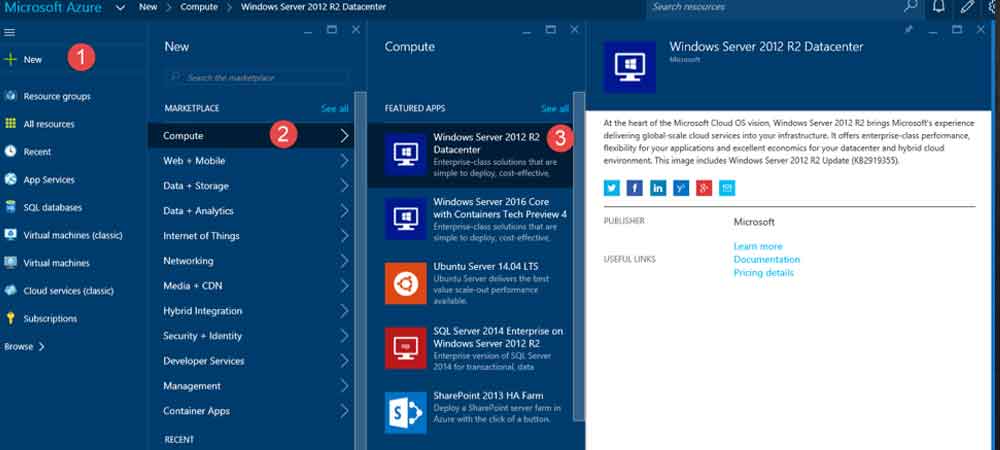Expand Browse in the left sidebar
The width and height of the screenshot is (1000, 450).
pos(24,347)
